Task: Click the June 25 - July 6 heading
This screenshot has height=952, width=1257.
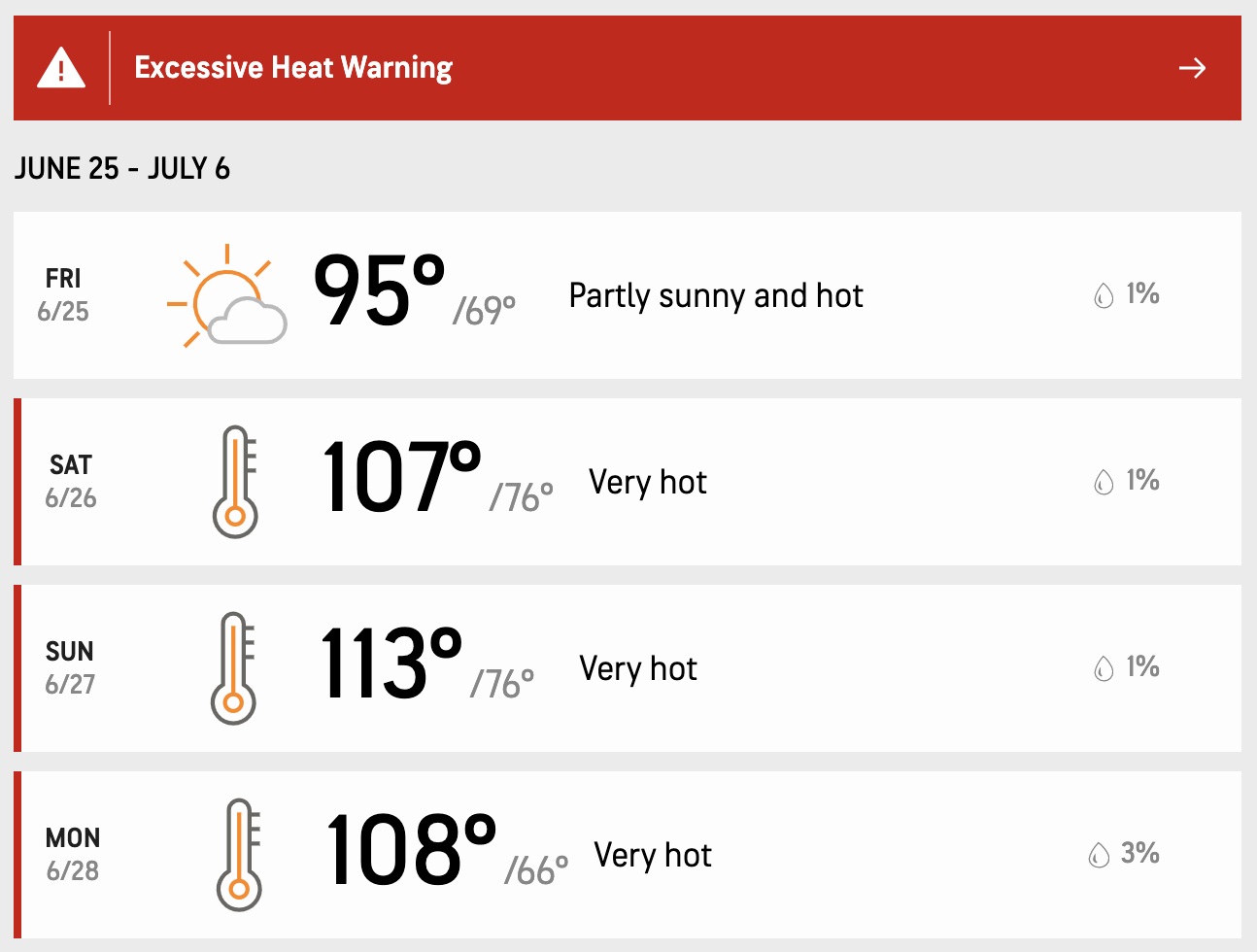Action: pos(122,169)
